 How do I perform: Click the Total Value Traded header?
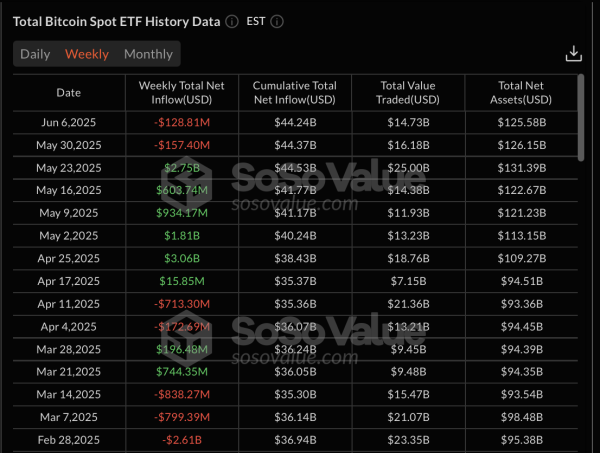(x=410, y=93)
